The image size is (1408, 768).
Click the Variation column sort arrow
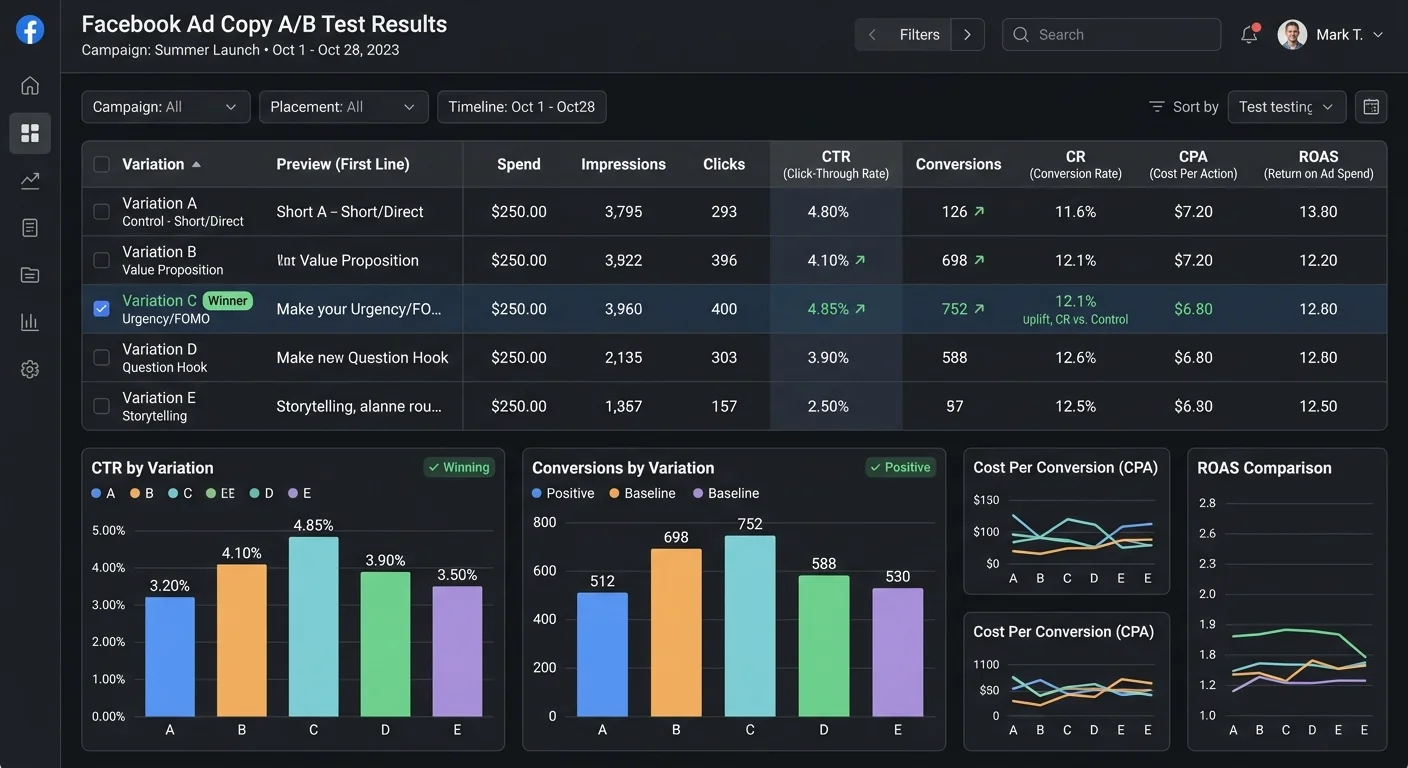click(x=196, y=164)
